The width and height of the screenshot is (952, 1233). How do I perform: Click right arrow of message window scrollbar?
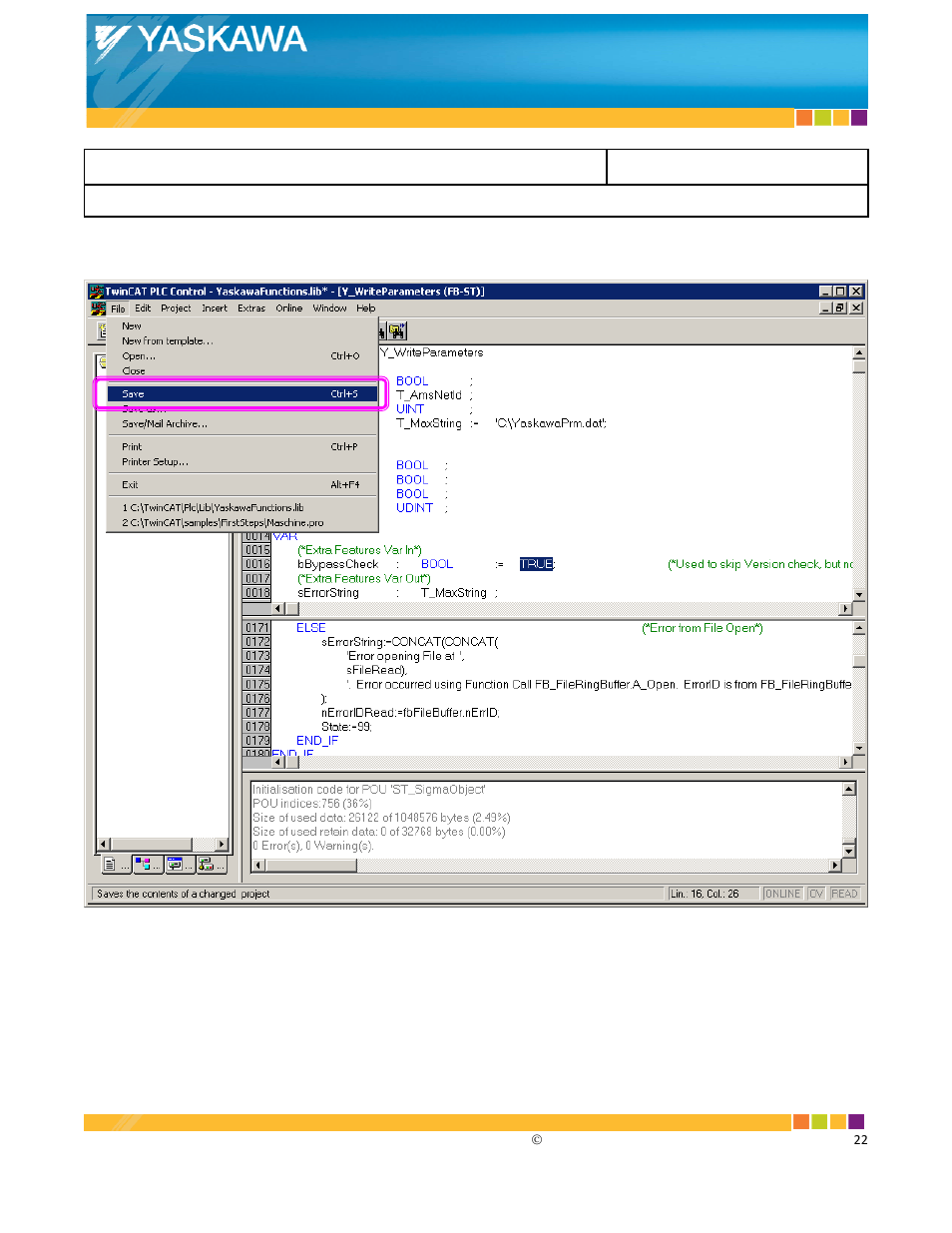835,865
